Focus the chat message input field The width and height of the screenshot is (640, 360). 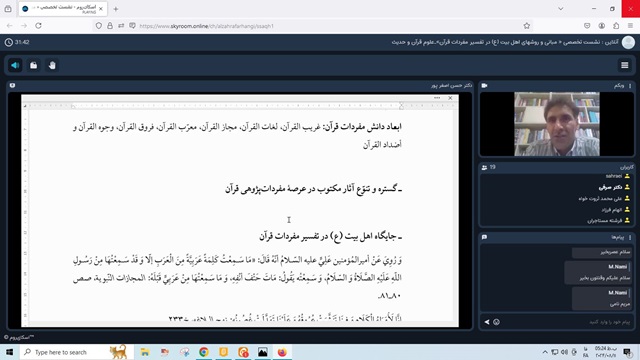tap(567, 322)
